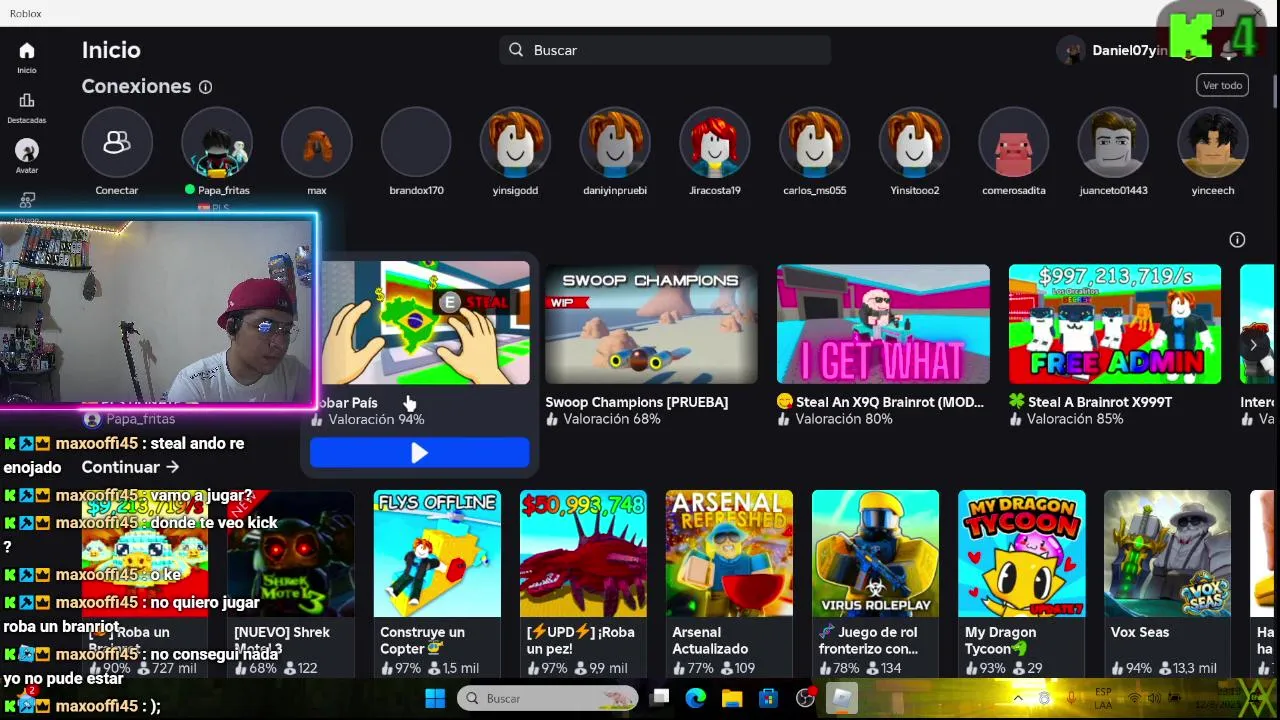The image size is (1280, 720).
Task: Open Papa_fritas connection avatar
Action: 217,143
